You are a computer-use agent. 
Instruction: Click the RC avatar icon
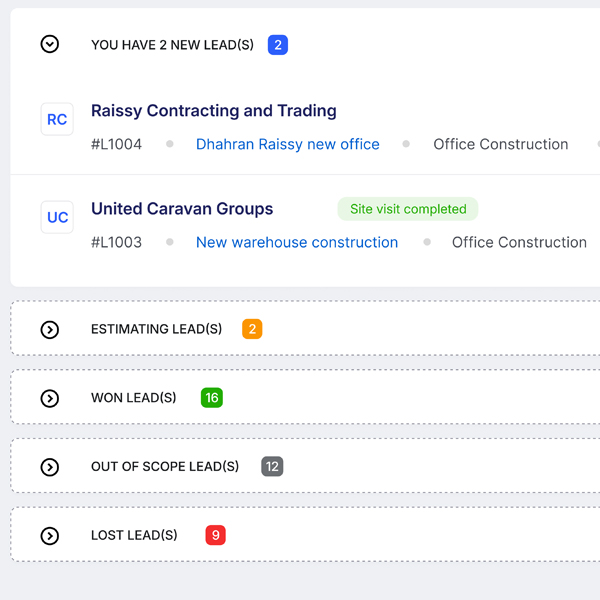pyautogui.click(x=57, y=120)
